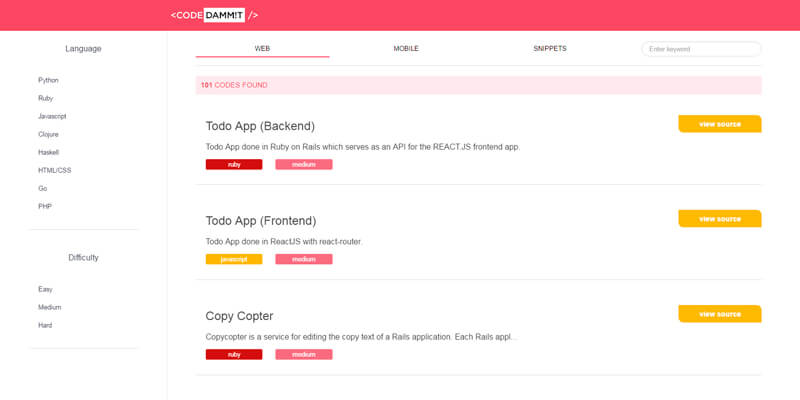
Task: View source of Todo App (Frontend)
Action: (x=719, y=219)
